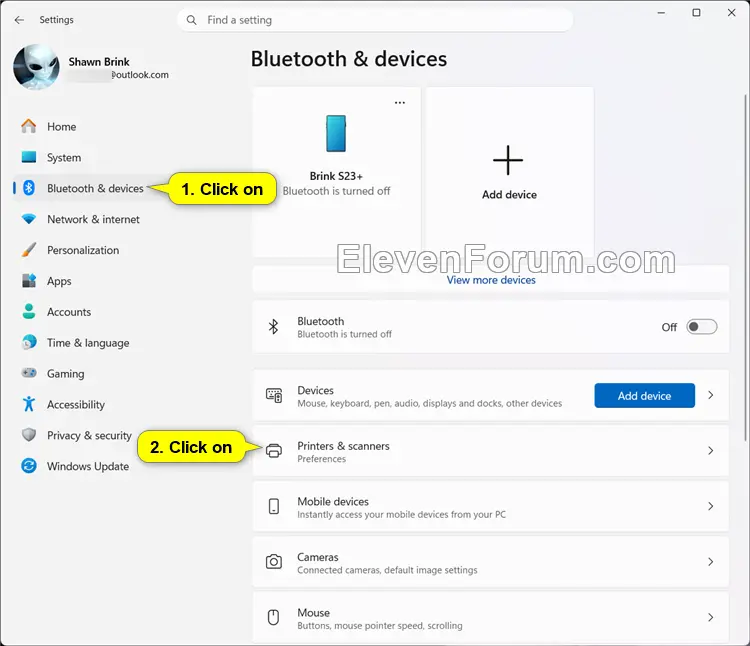The image size is (750, 646).
Task: Go to Time & language
Action: (x=88, y=343)
